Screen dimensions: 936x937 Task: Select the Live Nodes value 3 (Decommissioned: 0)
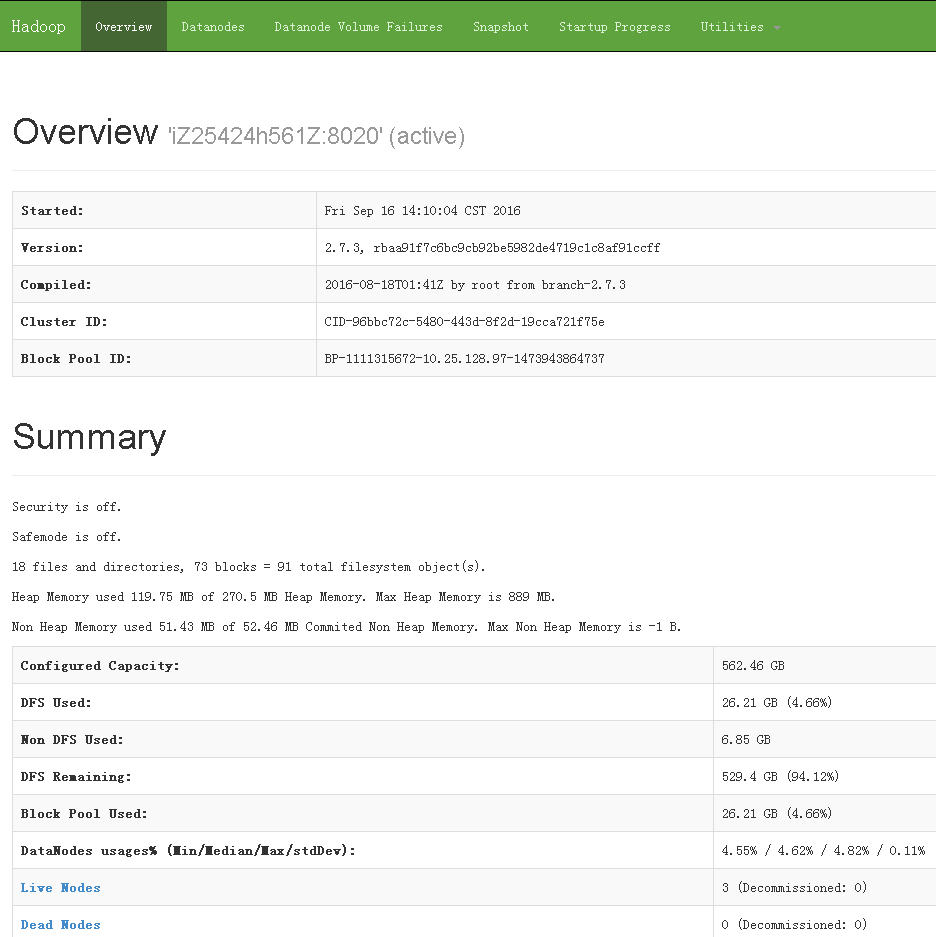[794, 887]
